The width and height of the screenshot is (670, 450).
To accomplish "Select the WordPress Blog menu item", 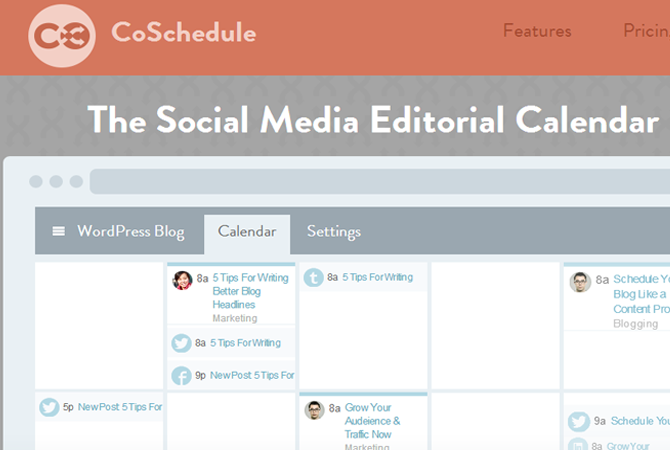I will coord(131,231).
